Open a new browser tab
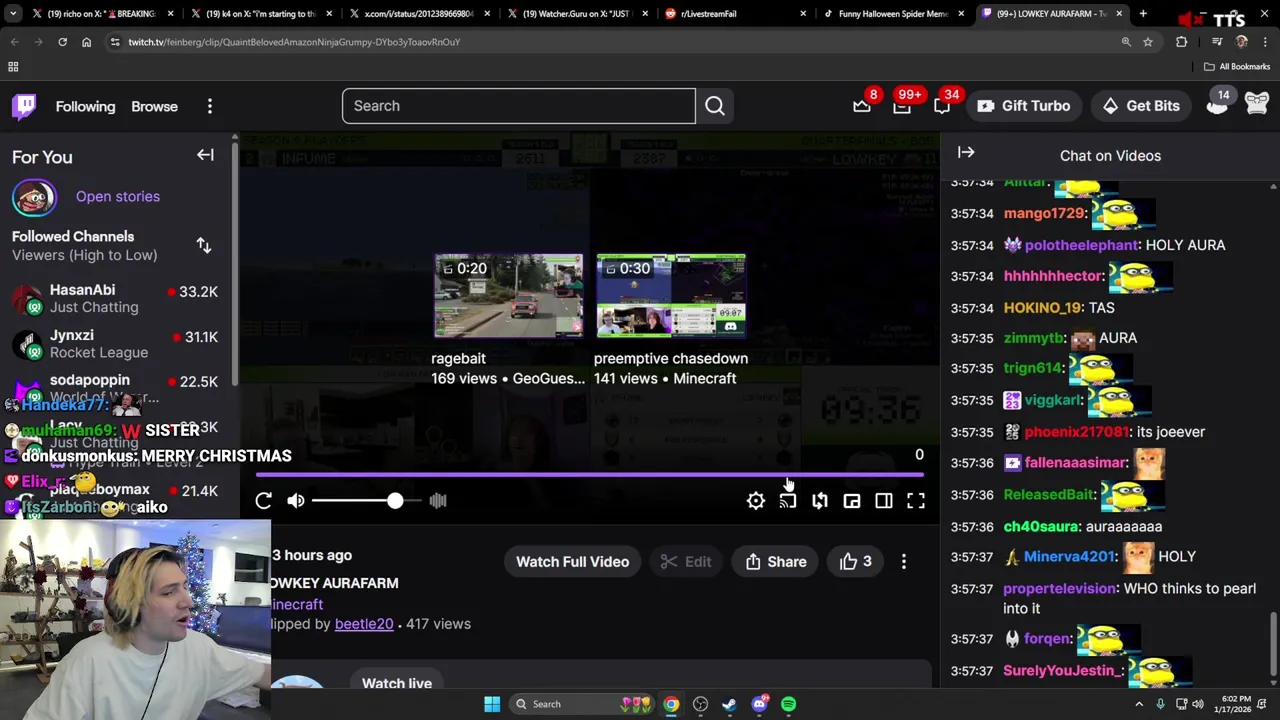 [x=1143, y=14]
